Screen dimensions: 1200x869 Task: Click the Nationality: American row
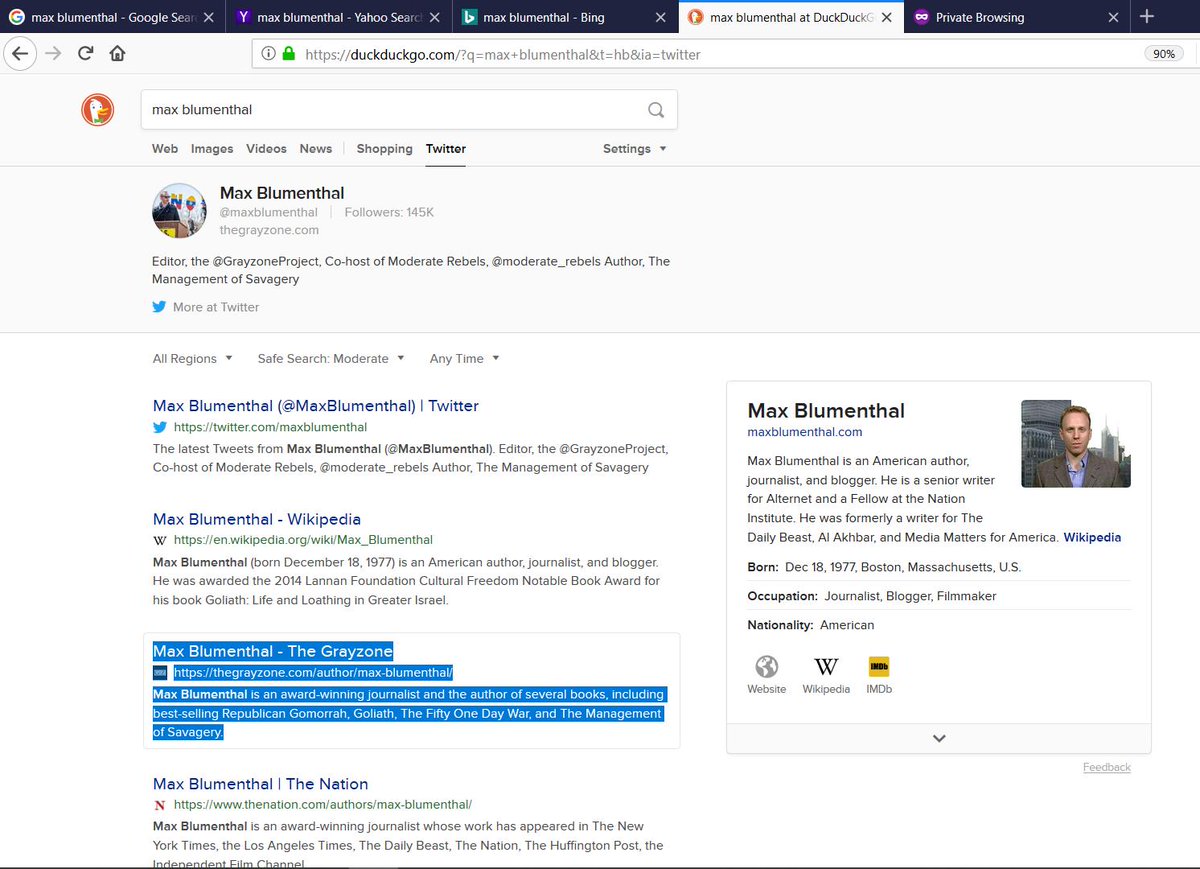coord(938,625)
